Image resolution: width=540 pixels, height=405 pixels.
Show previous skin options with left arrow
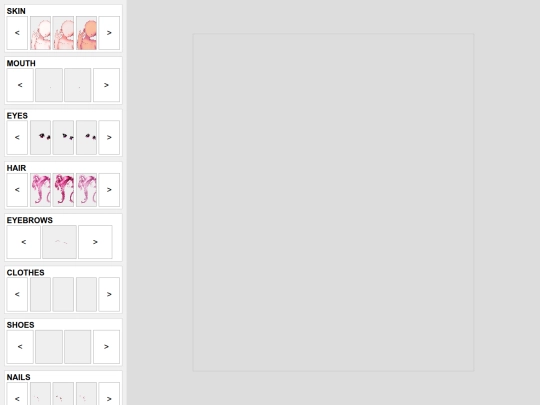tap(17, 33)
